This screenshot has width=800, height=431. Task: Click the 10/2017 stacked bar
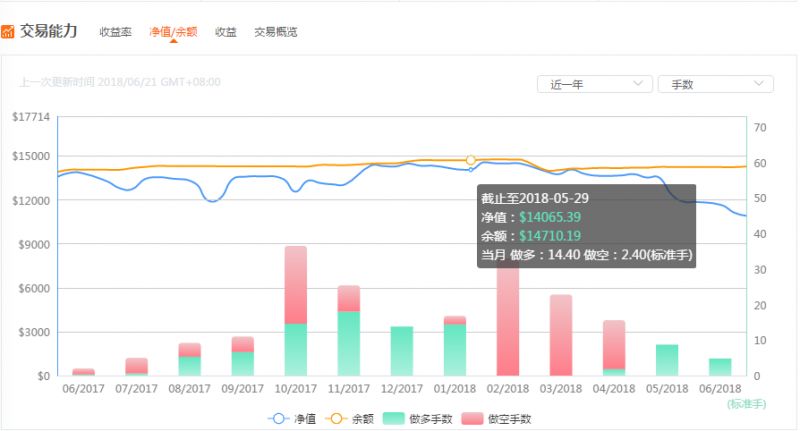(296, 311)
